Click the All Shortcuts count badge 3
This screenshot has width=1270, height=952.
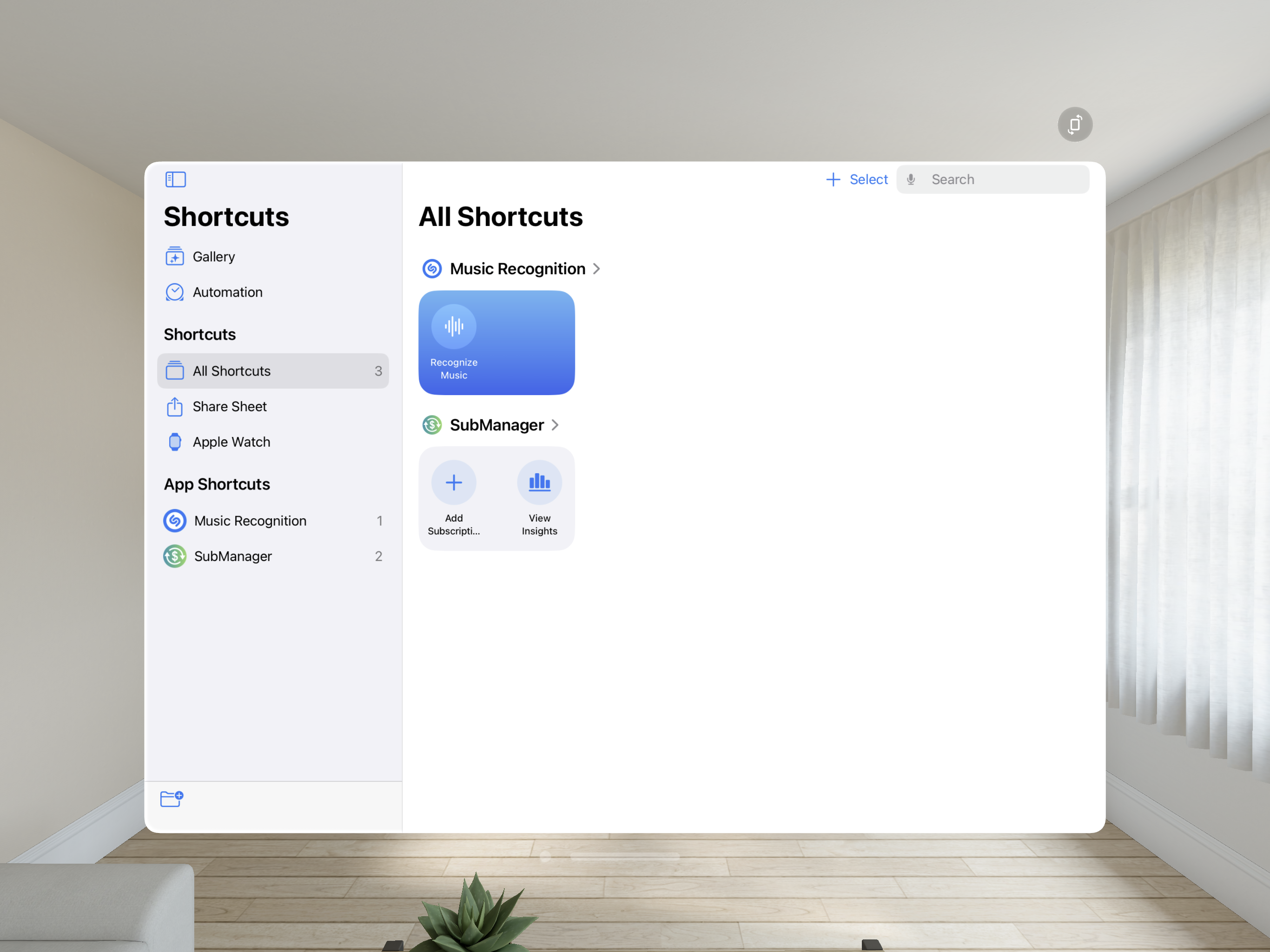click(x=378, y=371)
